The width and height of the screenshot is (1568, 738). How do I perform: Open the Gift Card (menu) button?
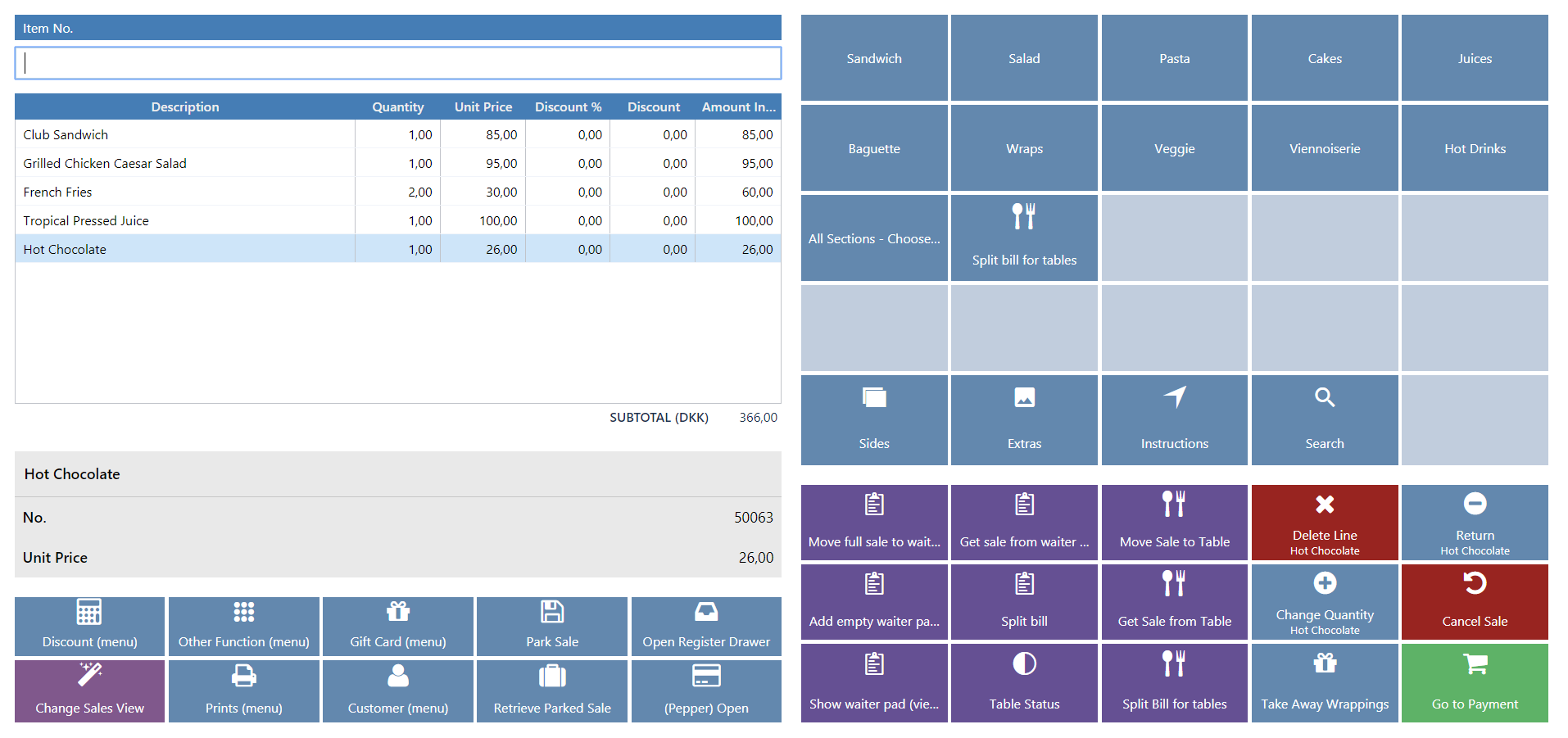tap(398, 627)
